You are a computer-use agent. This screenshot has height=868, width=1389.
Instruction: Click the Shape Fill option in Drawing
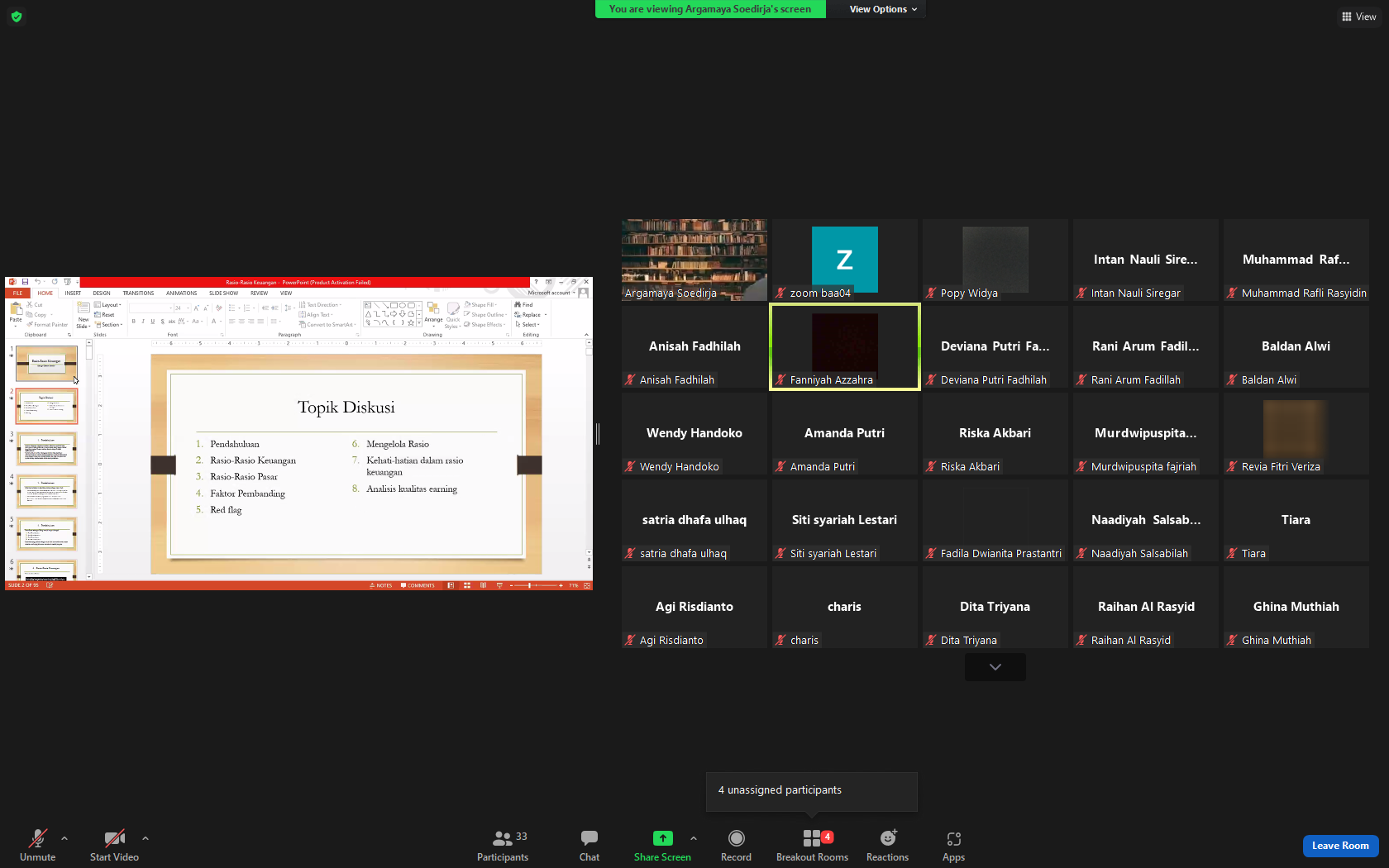480,305
